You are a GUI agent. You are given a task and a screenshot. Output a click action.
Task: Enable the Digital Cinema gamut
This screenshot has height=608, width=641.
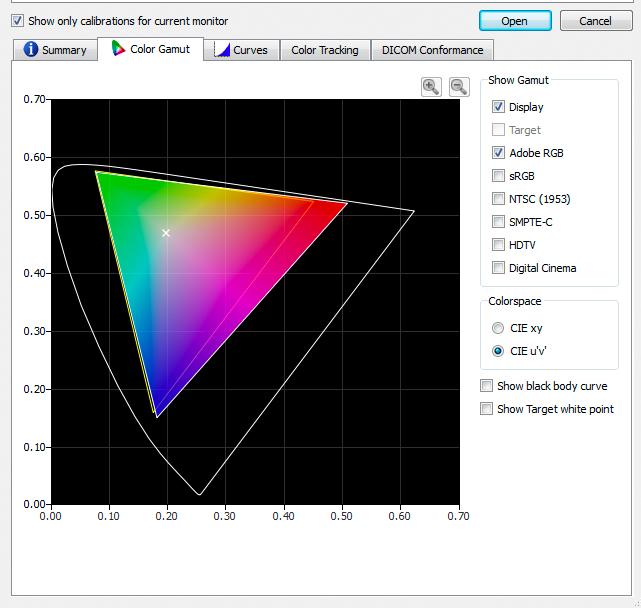coord(498,267)
